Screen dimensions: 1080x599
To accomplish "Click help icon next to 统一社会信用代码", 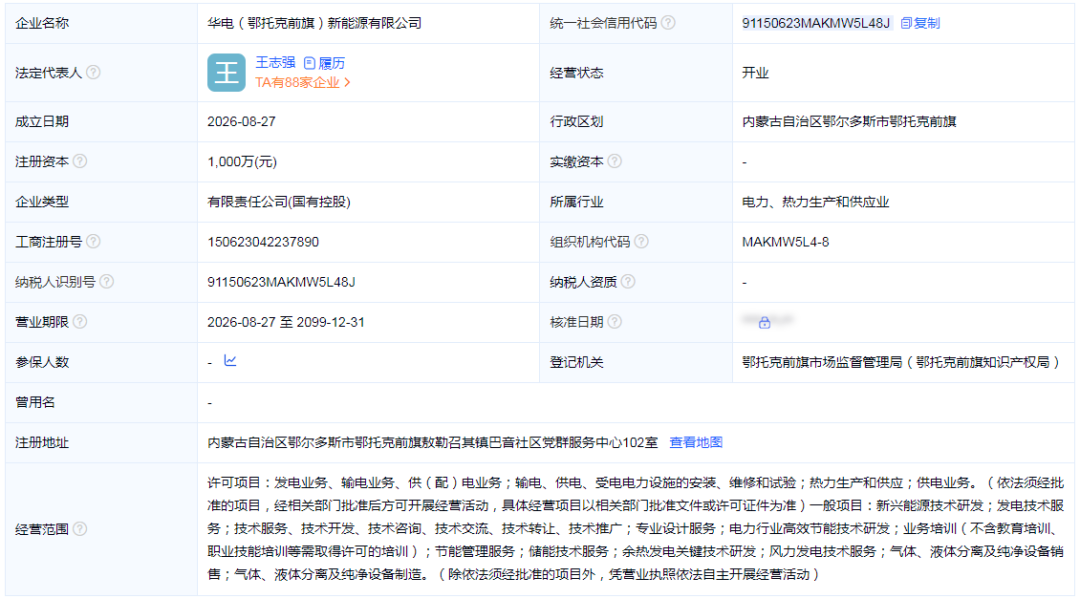I will (668, 23).
